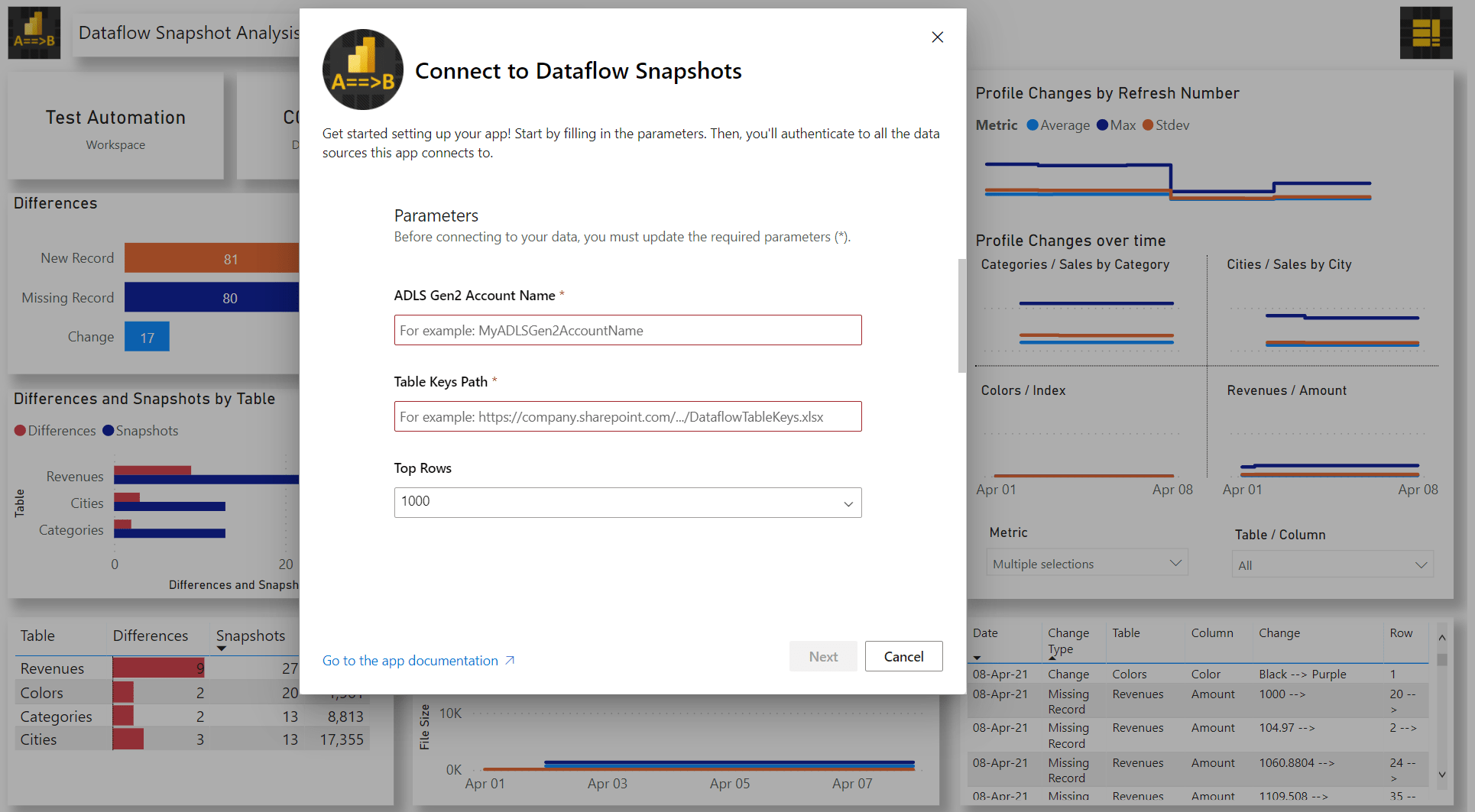Select the New Record bar showing 81
The width and height of the screenshot is (1475, 812).
[212, 258]
